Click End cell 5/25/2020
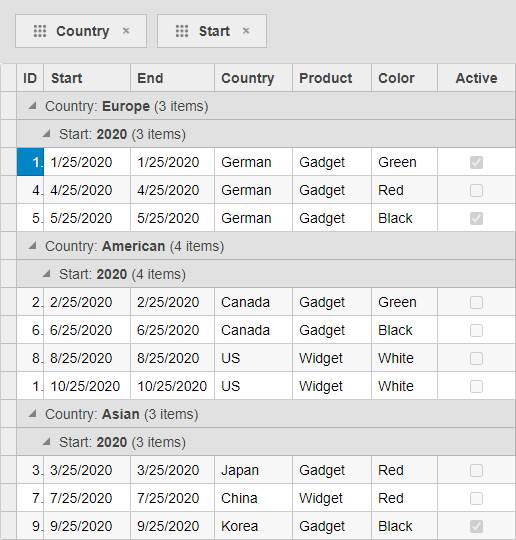Viewport: 516px width, 540px height. pos(173,218)
